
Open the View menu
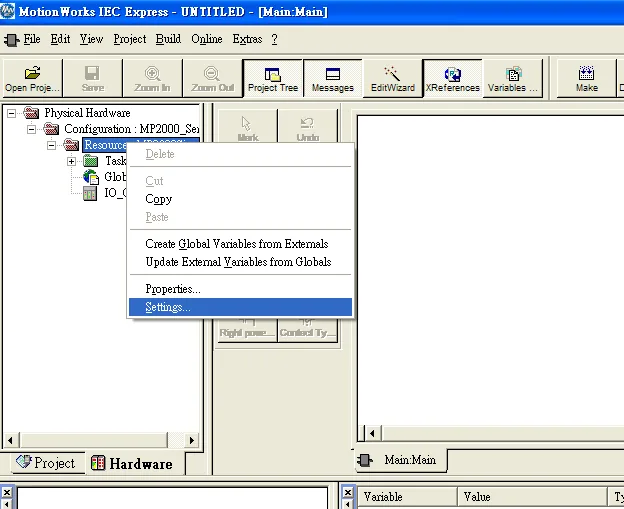91,39
